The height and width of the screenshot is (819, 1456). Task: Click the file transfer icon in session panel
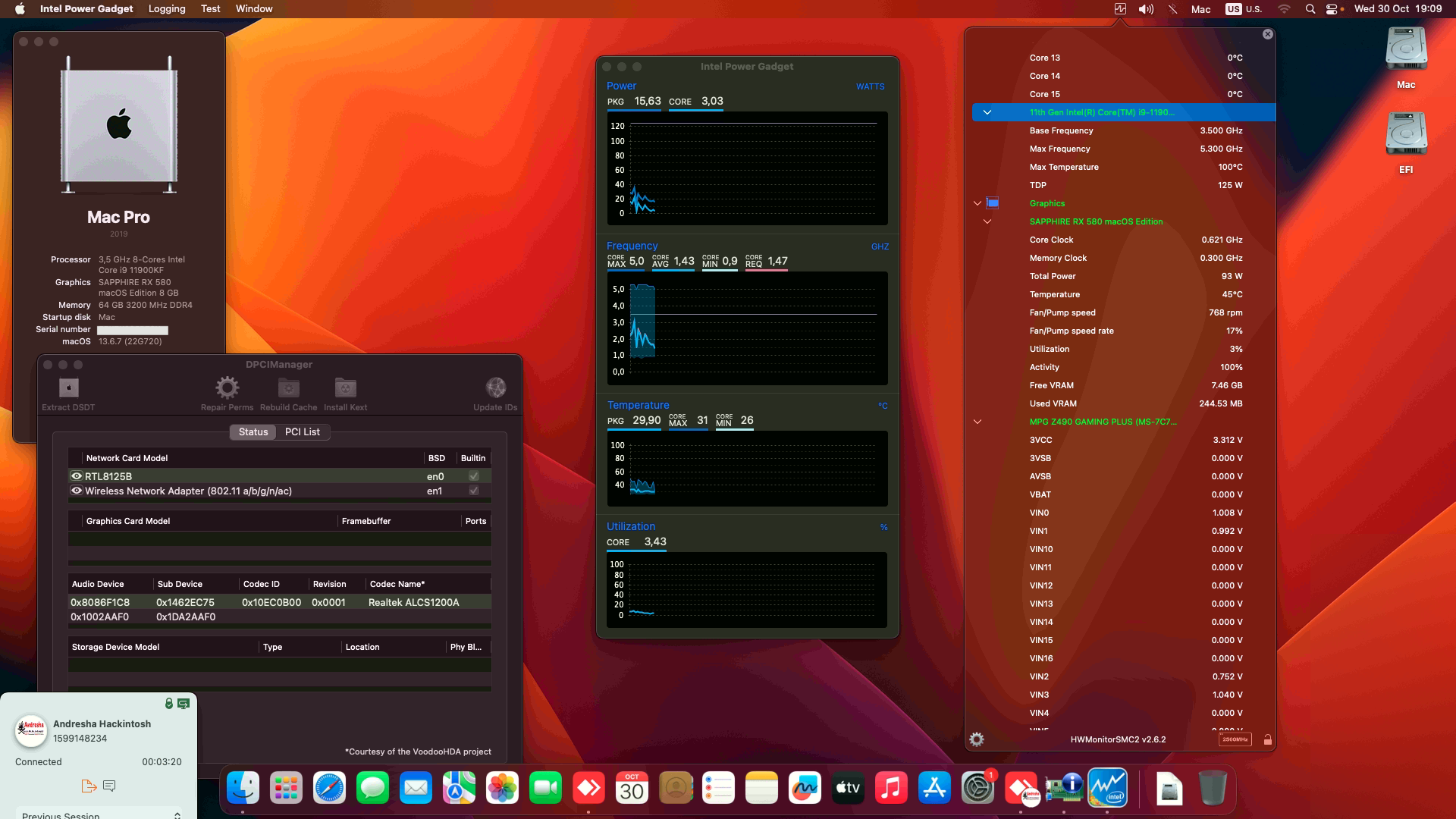tap(88, 786)
